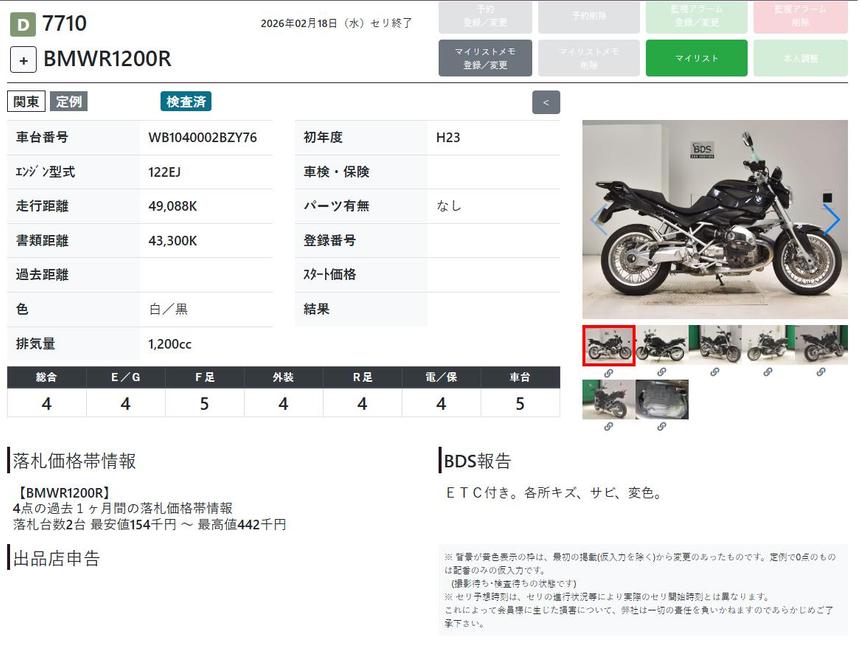860x667 pixels.
Task: Click the 関東 region tag
Action: (x=26, y=101)
